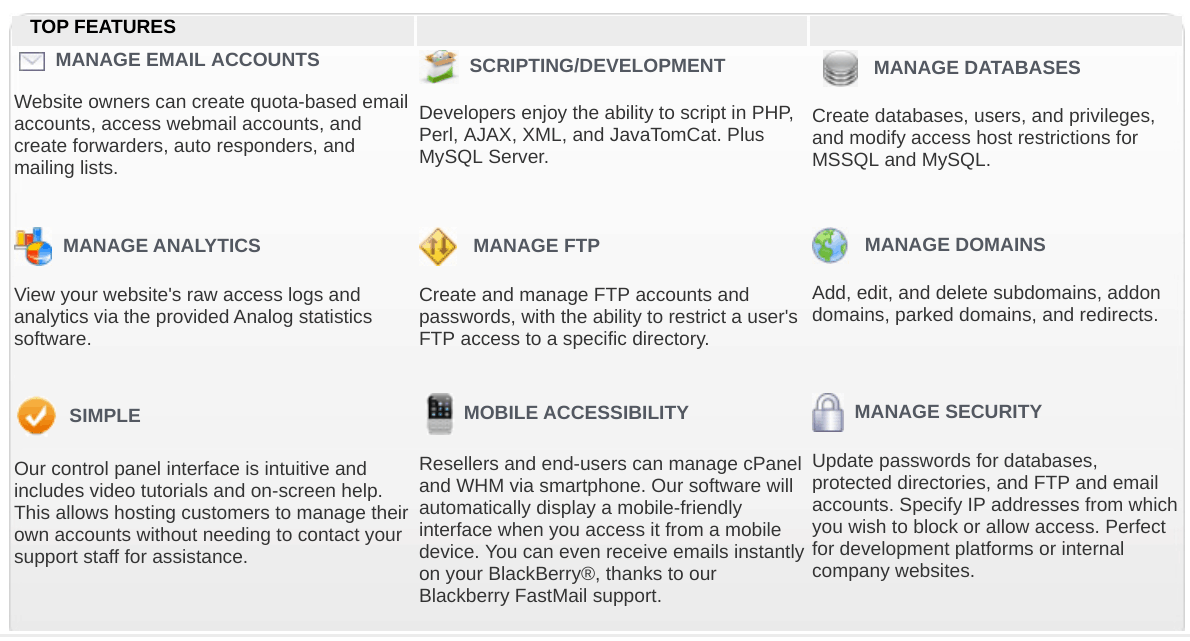
Task: Open the Manage FTP heading
Action: [x=537, y=246]
